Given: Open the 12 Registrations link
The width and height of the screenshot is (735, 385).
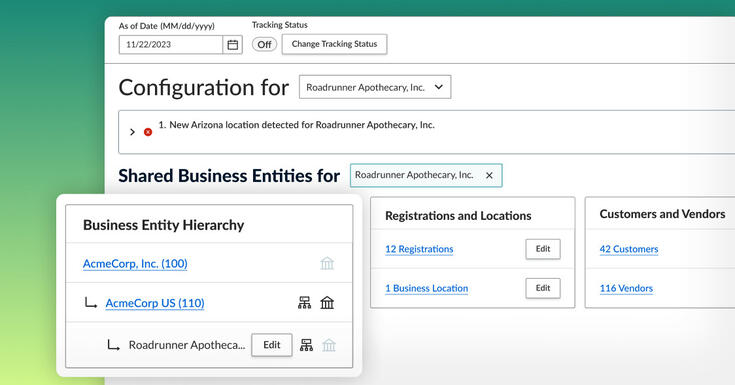Looking at the screenshot, I should (x=419, y=249).
